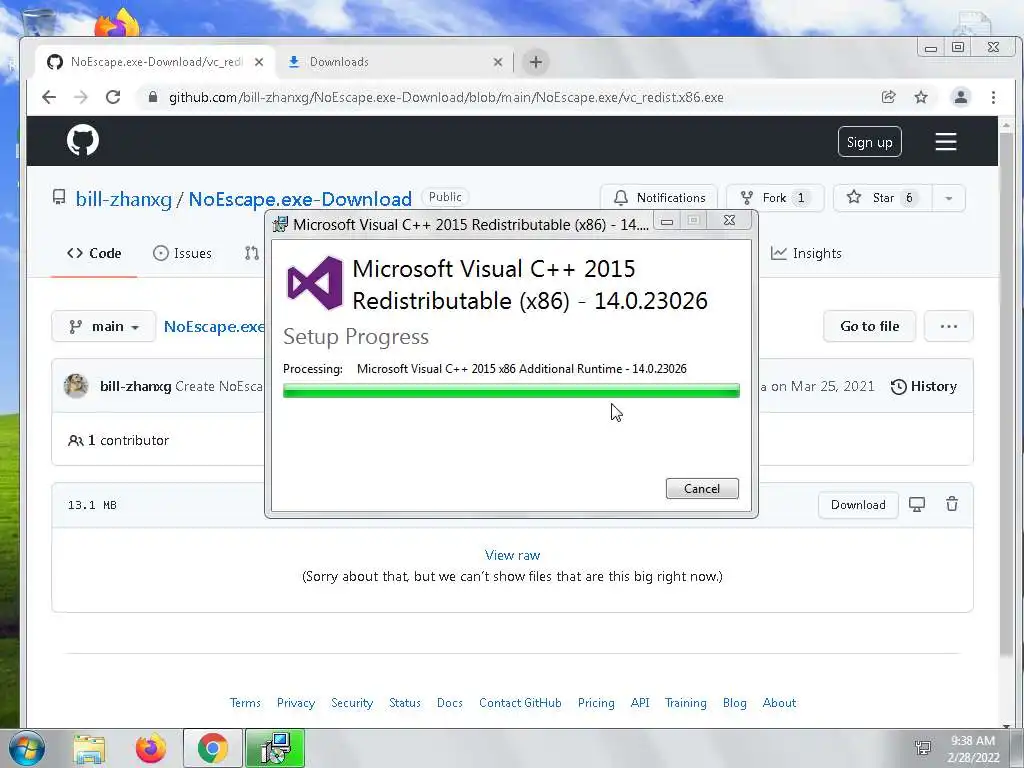Viewport: 1024px width, 768px height.
Task: Close the Downloads tab
Action: pyautogui.click(x=498, y=62)
